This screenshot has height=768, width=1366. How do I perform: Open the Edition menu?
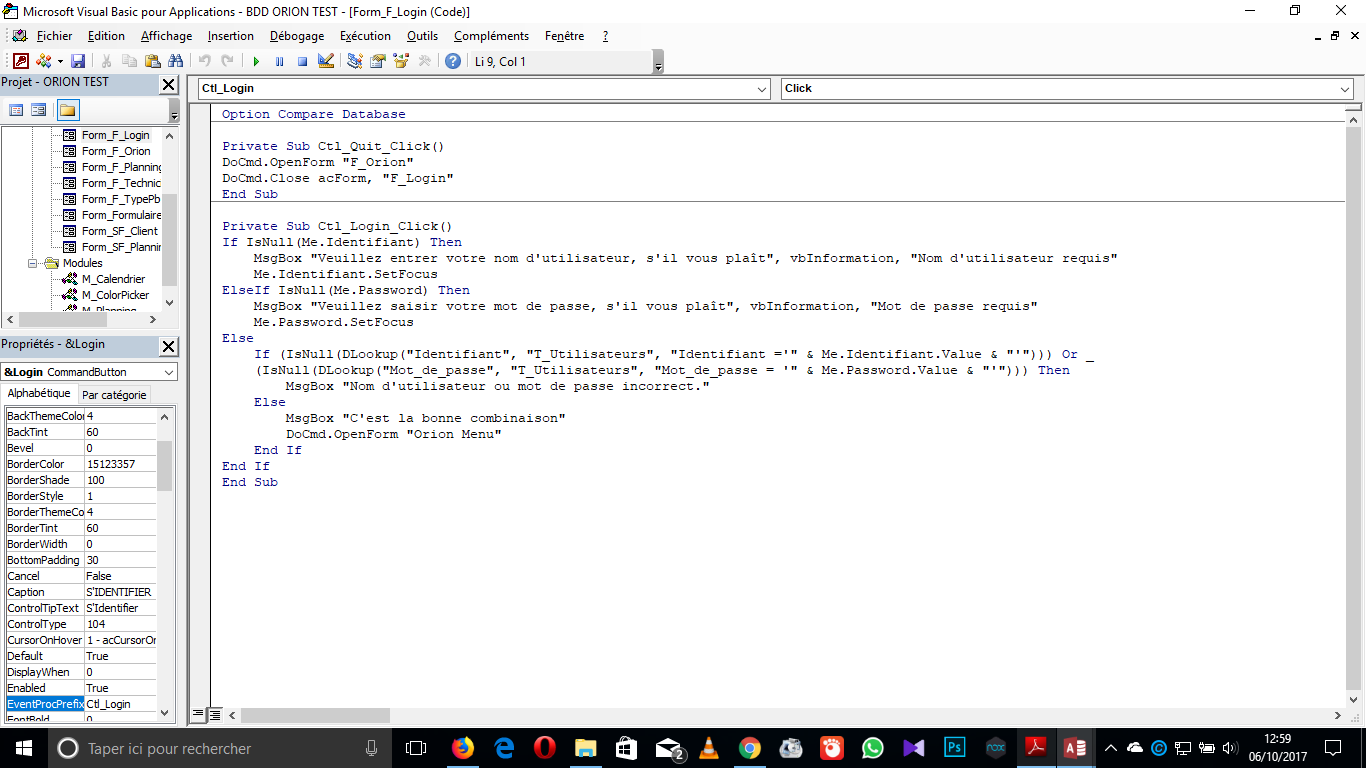pyautogui.click(x=106, y=36)
